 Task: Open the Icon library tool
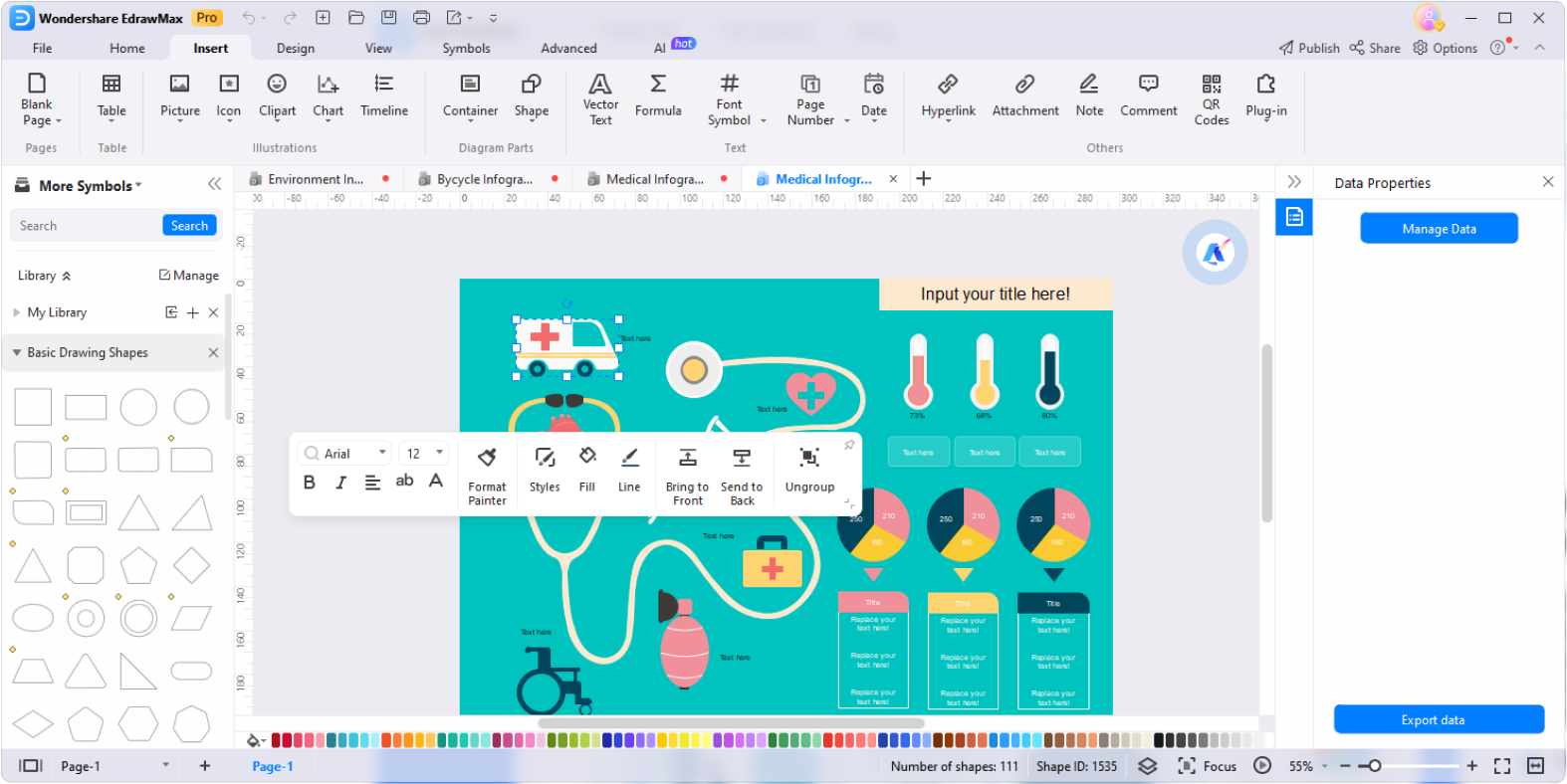click(x=229, y=97)
